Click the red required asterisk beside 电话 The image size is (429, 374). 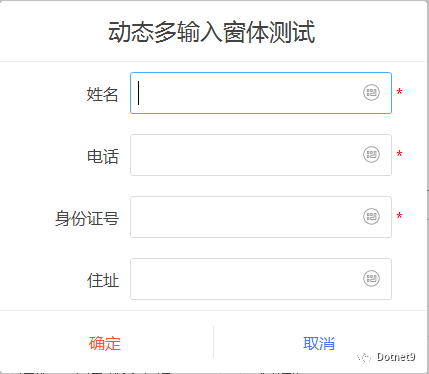(x=399, y=154)
